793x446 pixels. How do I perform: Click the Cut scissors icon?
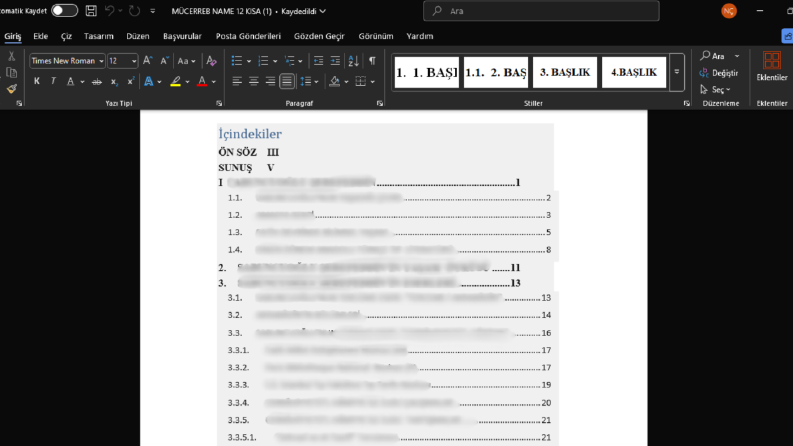pos(11,56)
